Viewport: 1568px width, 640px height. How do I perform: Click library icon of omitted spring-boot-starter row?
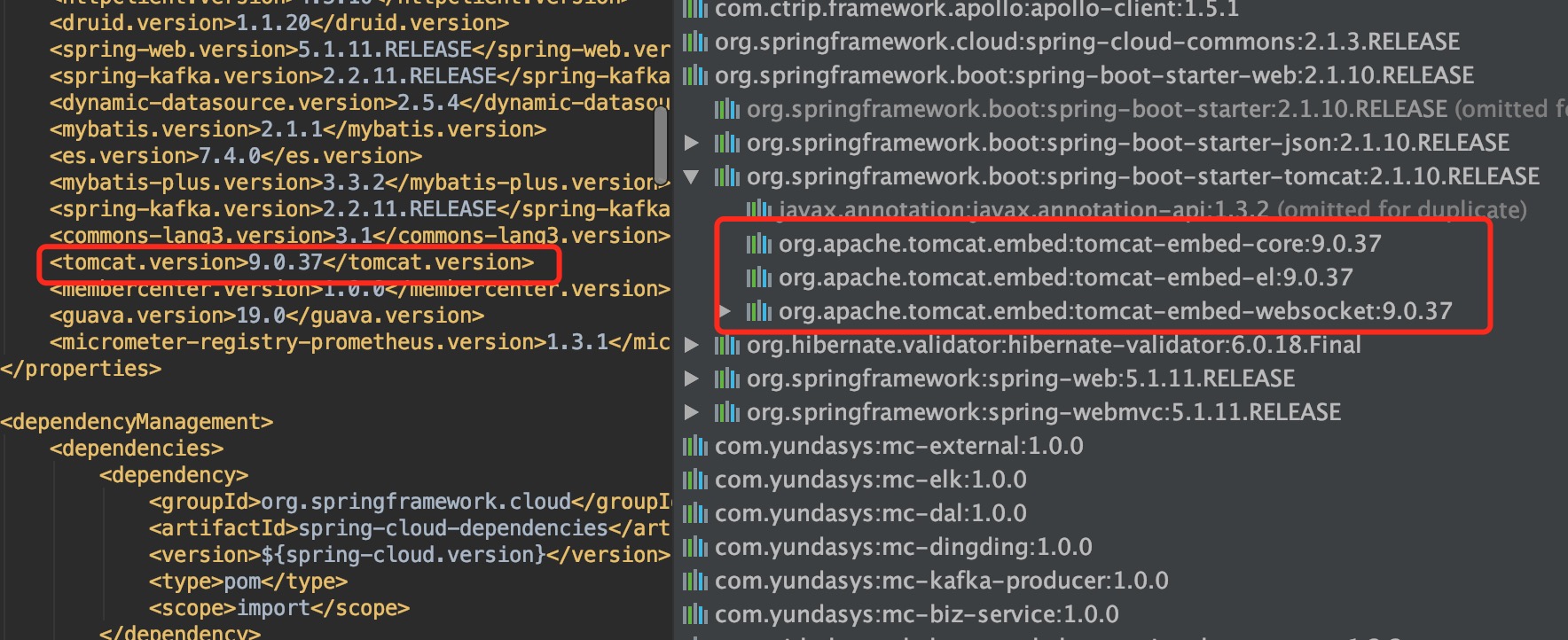(x=727, y=109)
